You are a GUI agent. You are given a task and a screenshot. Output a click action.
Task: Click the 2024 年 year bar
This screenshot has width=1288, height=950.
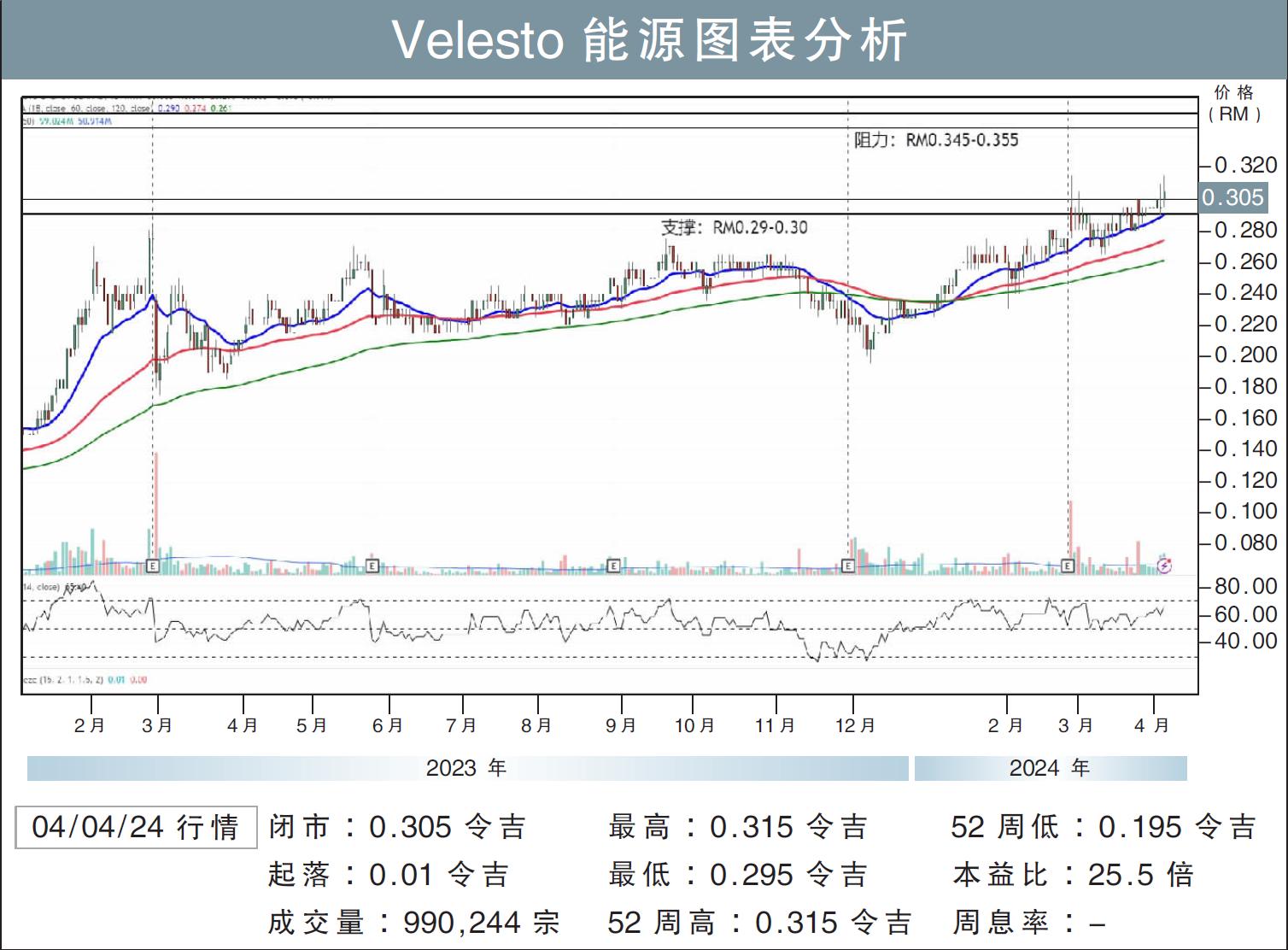click(x=1051, y=768)
